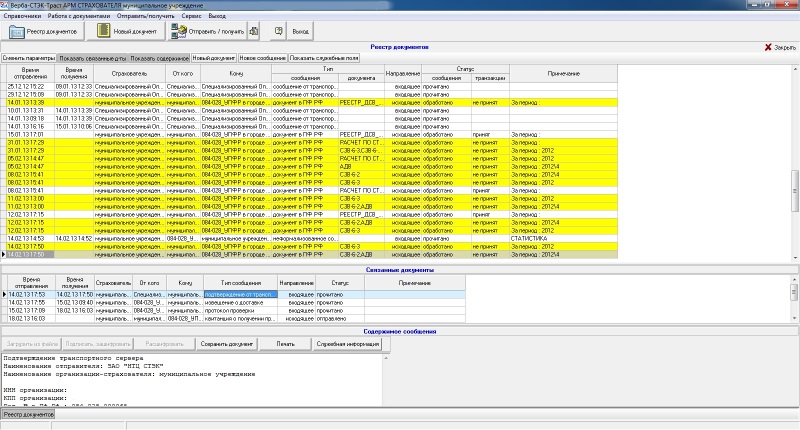This screenshot has width=800, height=430.
Task: Toggle Показать содержимое
Action: [x=159, y=58]
